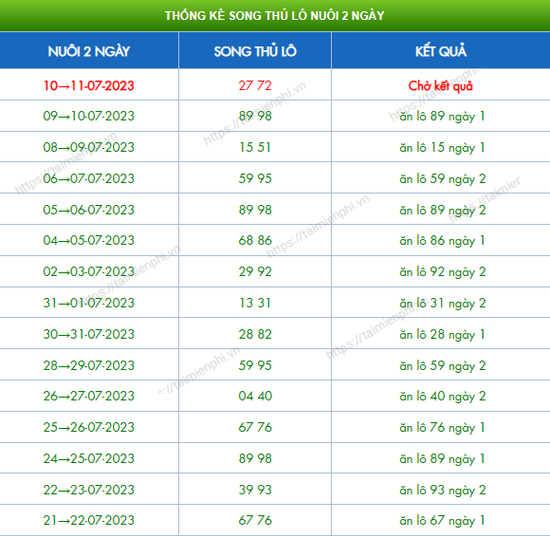Click the result ăn lô 40 ngày 2
The width and height of the screenshot is (550, 536).
tap(442, 396)
